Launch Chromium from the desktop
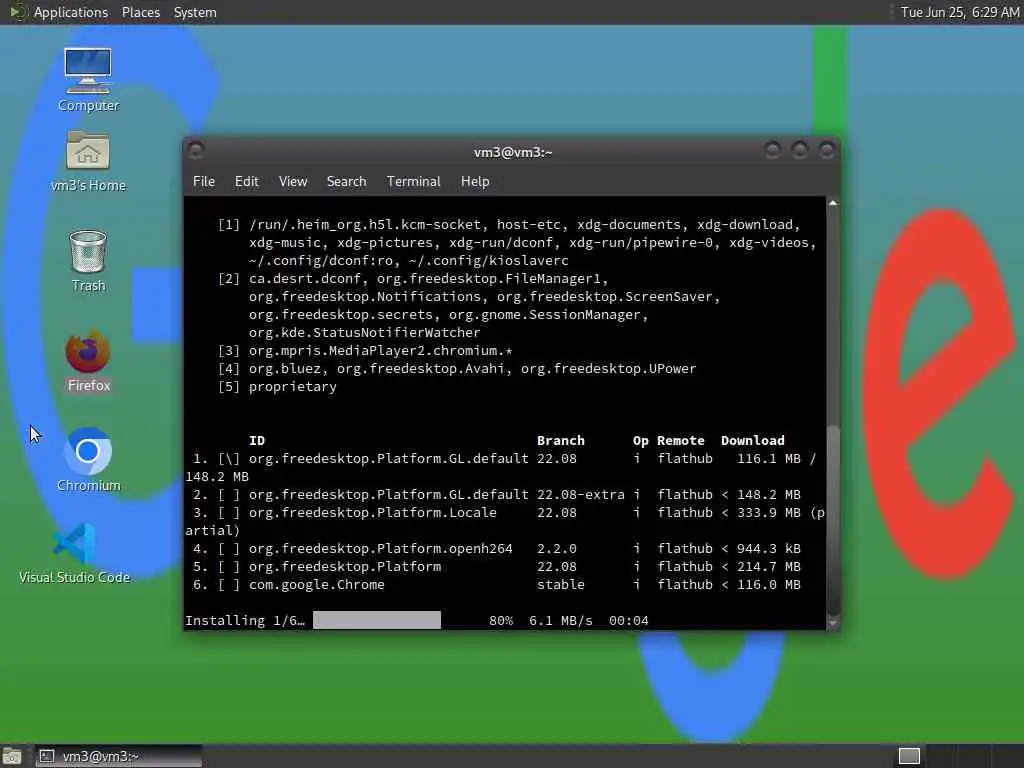The width and height of the screenshot is (1024, 768). click(x=88, y=460)
